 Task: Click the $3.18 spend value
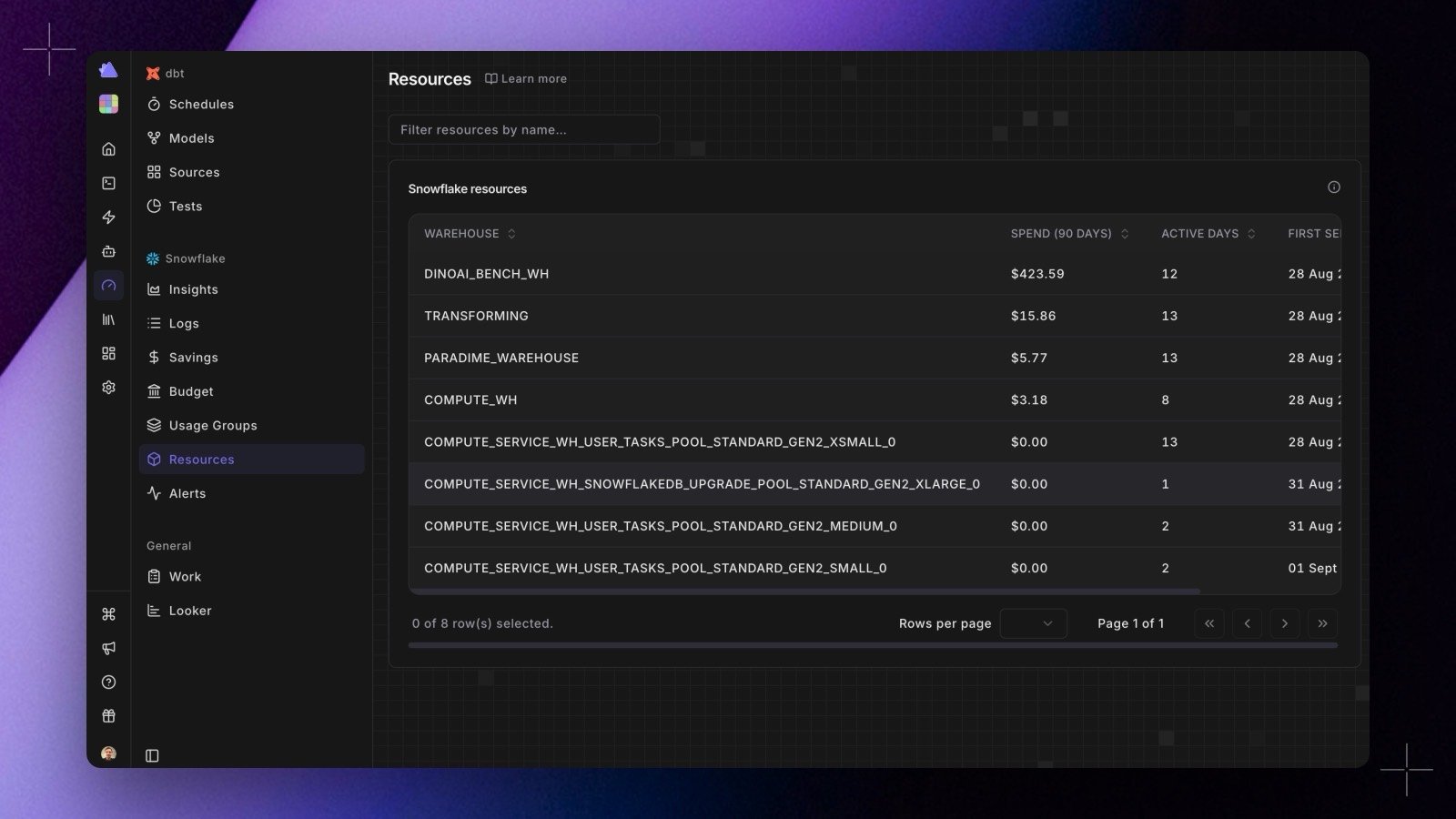pyautogui.click(x=1029, y=399)
